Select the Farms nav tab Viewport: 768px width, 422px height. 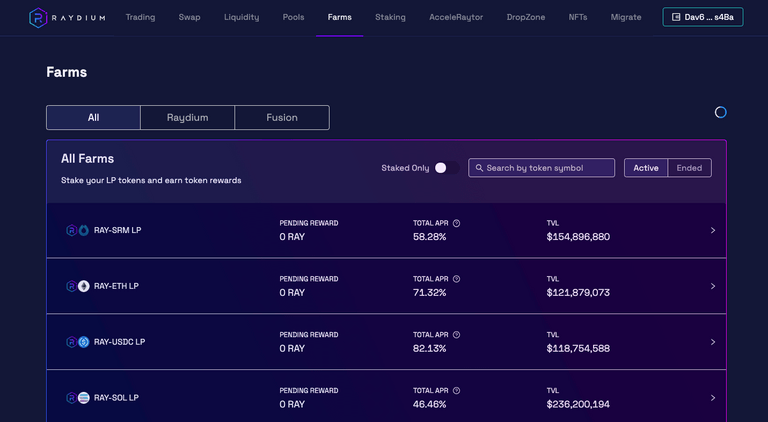tap(339, 17)
